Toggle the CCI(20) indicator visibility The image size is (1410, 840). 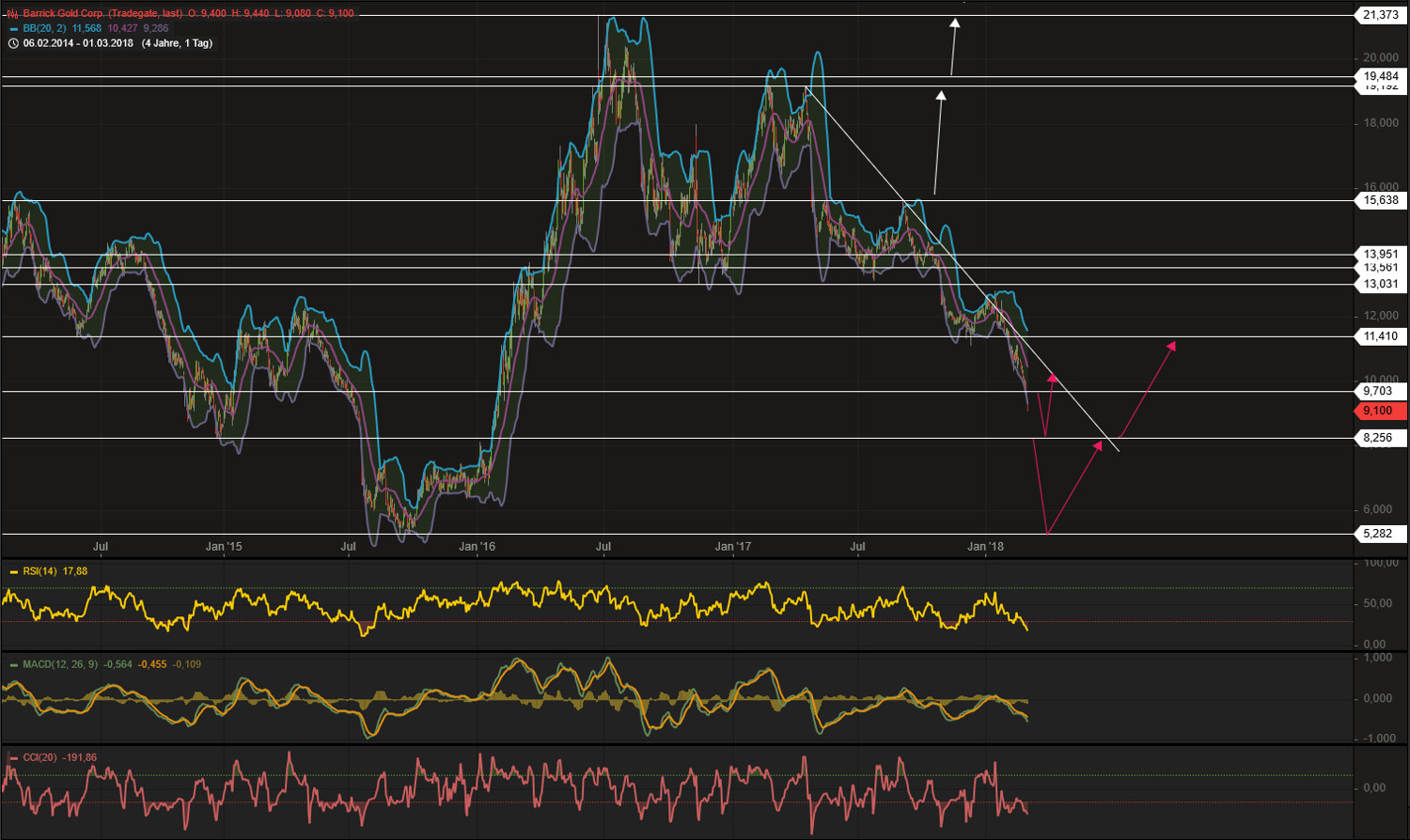42,756
